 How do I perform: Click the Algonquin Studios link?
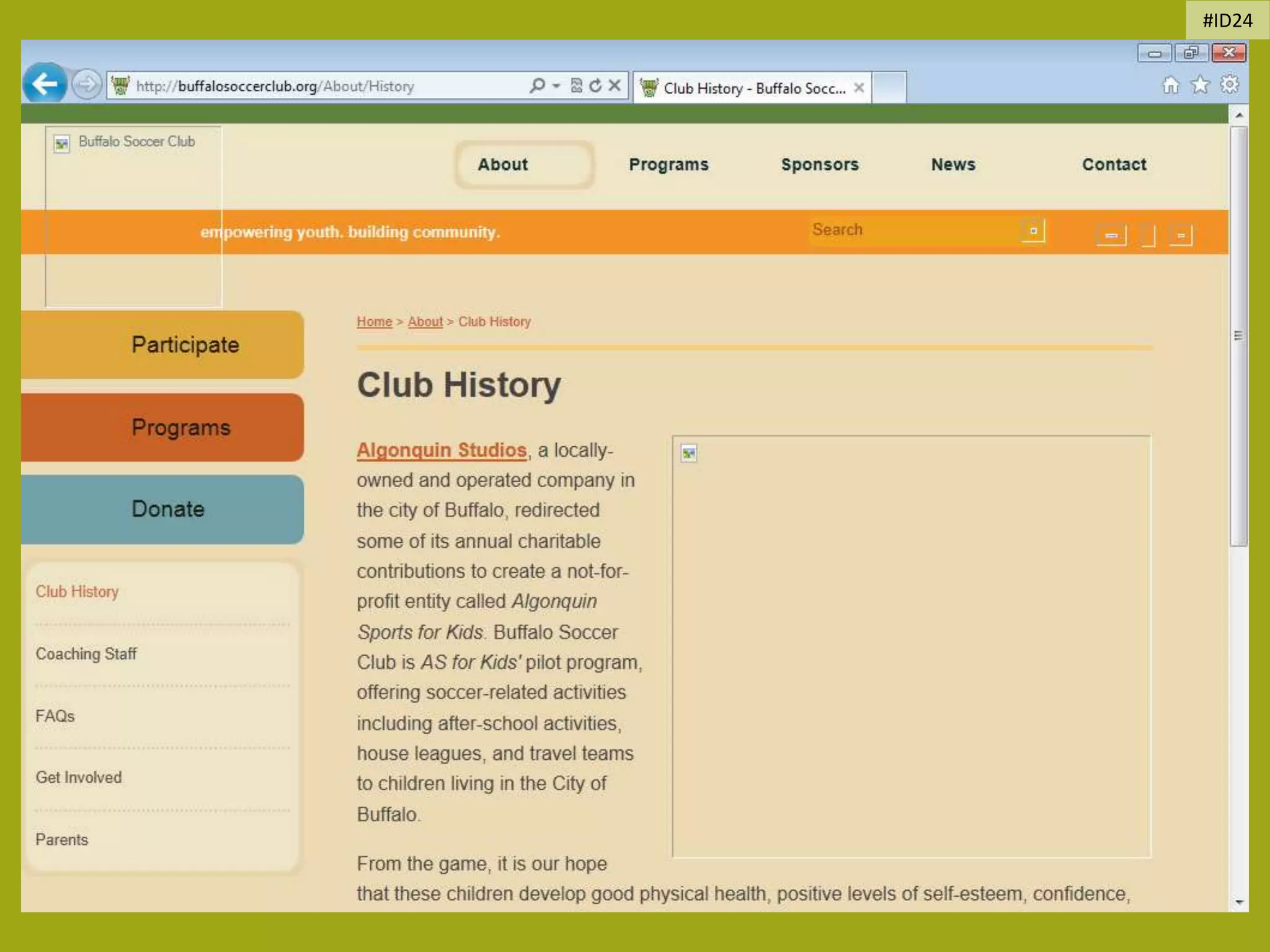(x=441, y=450)
